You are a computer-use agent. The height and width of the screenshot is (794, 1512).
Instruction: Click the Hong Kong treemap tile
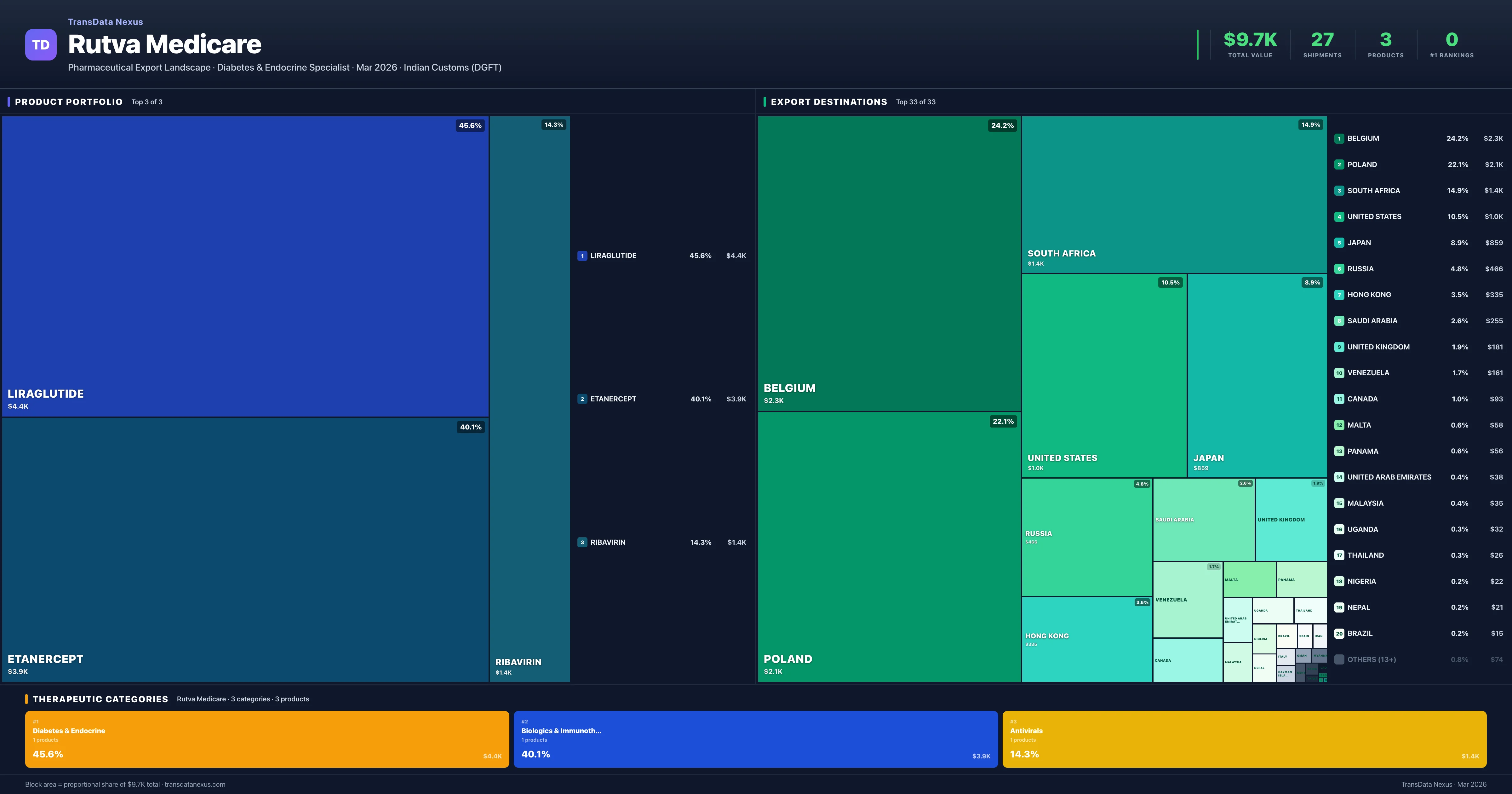tap(1086, 639)
